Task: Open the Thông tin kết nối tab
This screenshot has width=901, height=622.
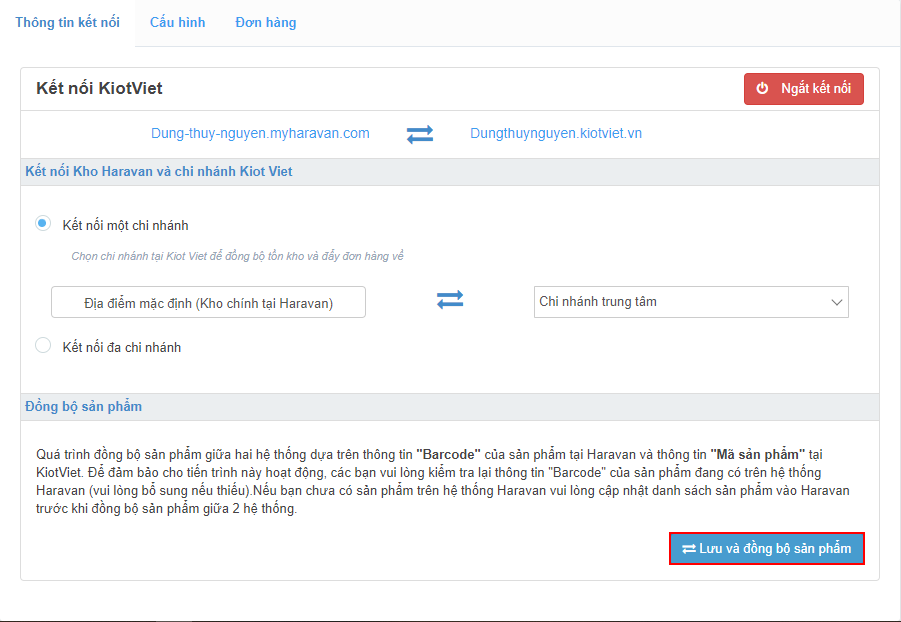Action: point(67,22)
